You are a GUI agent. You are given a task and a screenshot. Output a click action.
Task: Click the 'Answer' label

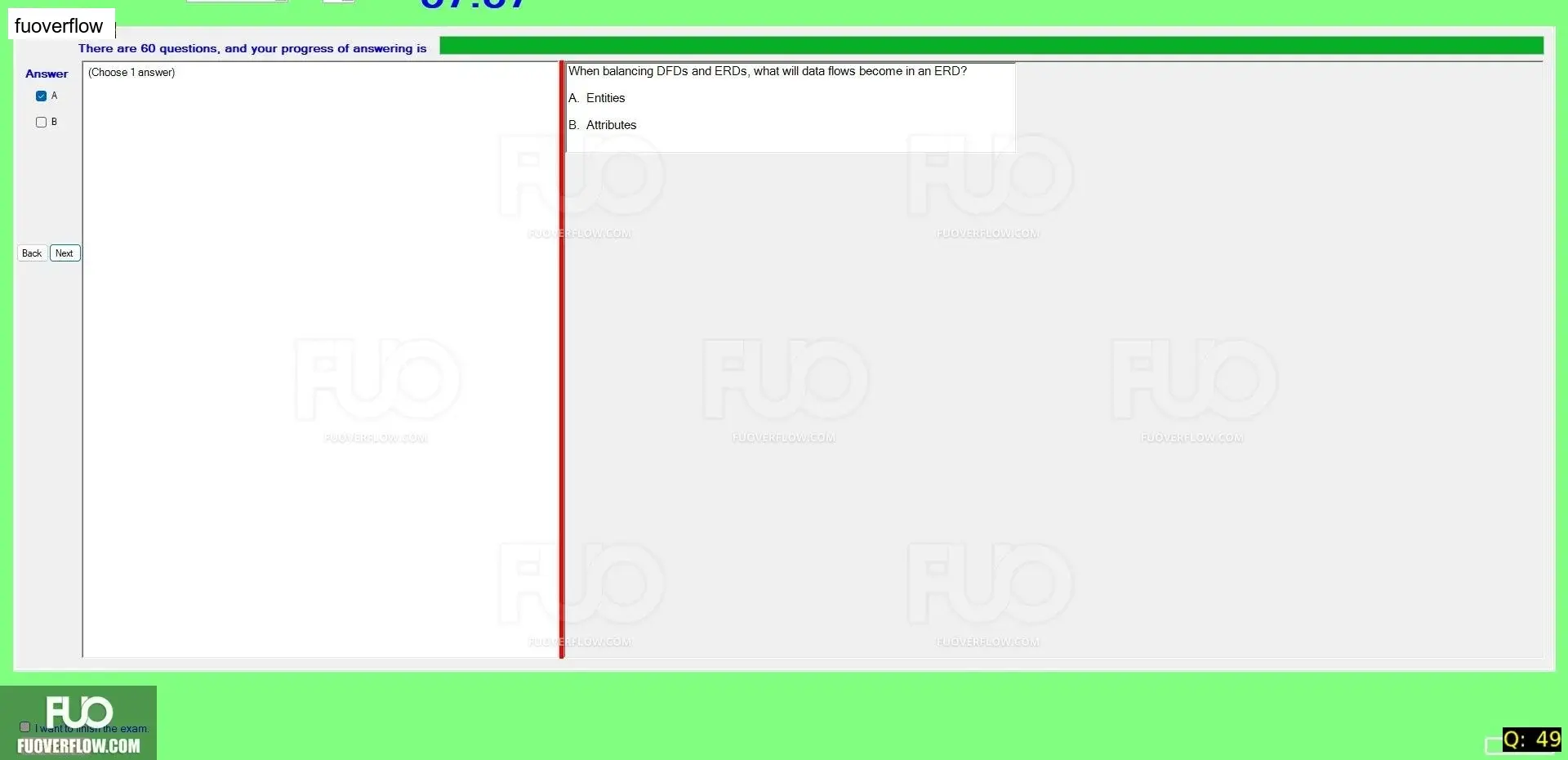[47, 74]
